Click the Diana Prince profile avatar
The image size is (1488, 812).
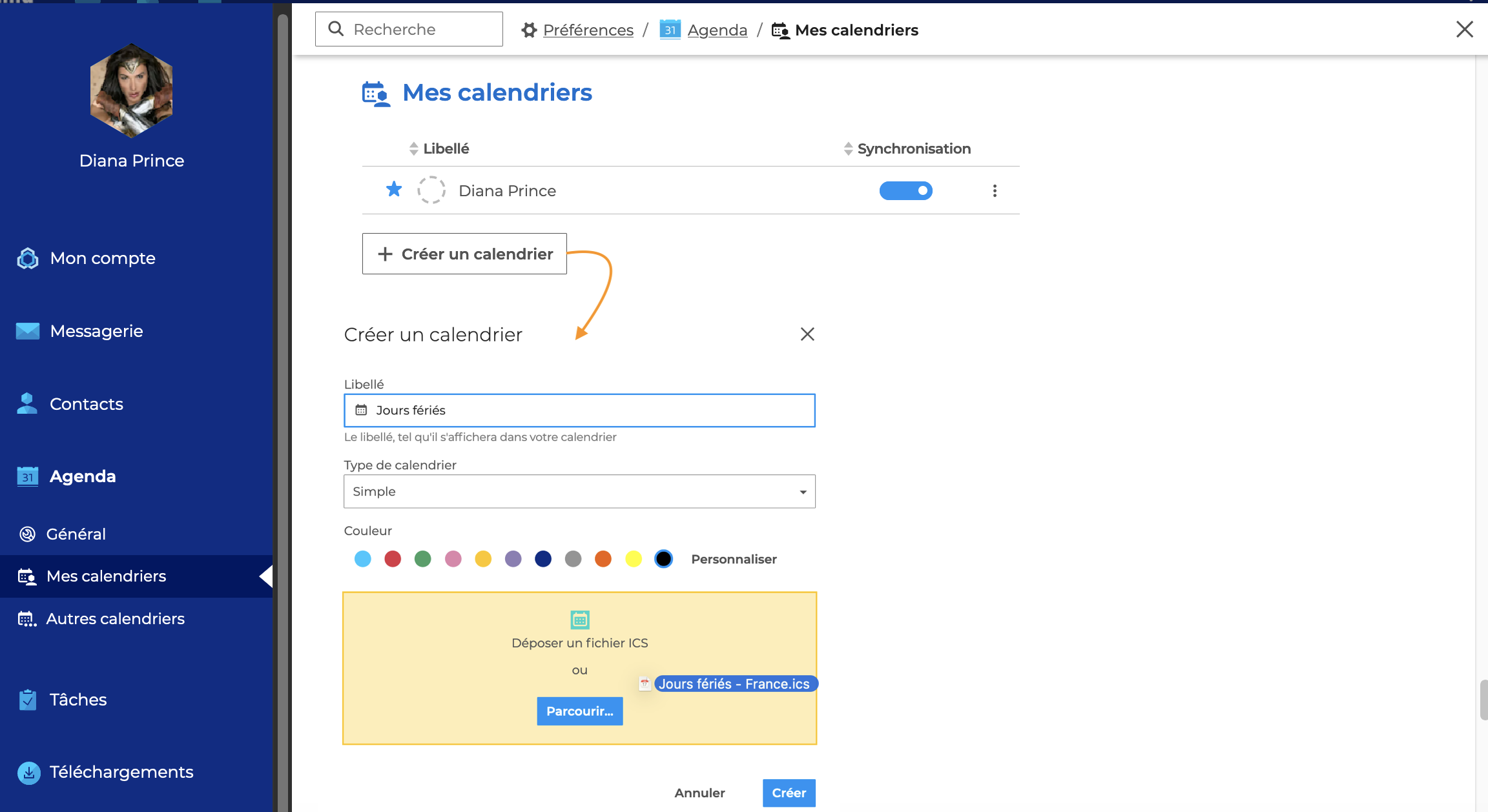pyautogui.click(x=132, y=90)
